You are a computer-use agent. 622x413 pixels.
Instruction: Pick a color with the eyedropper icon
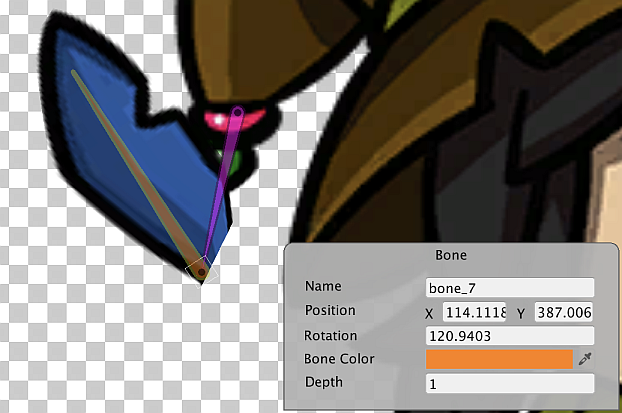(x=586, y=359)
